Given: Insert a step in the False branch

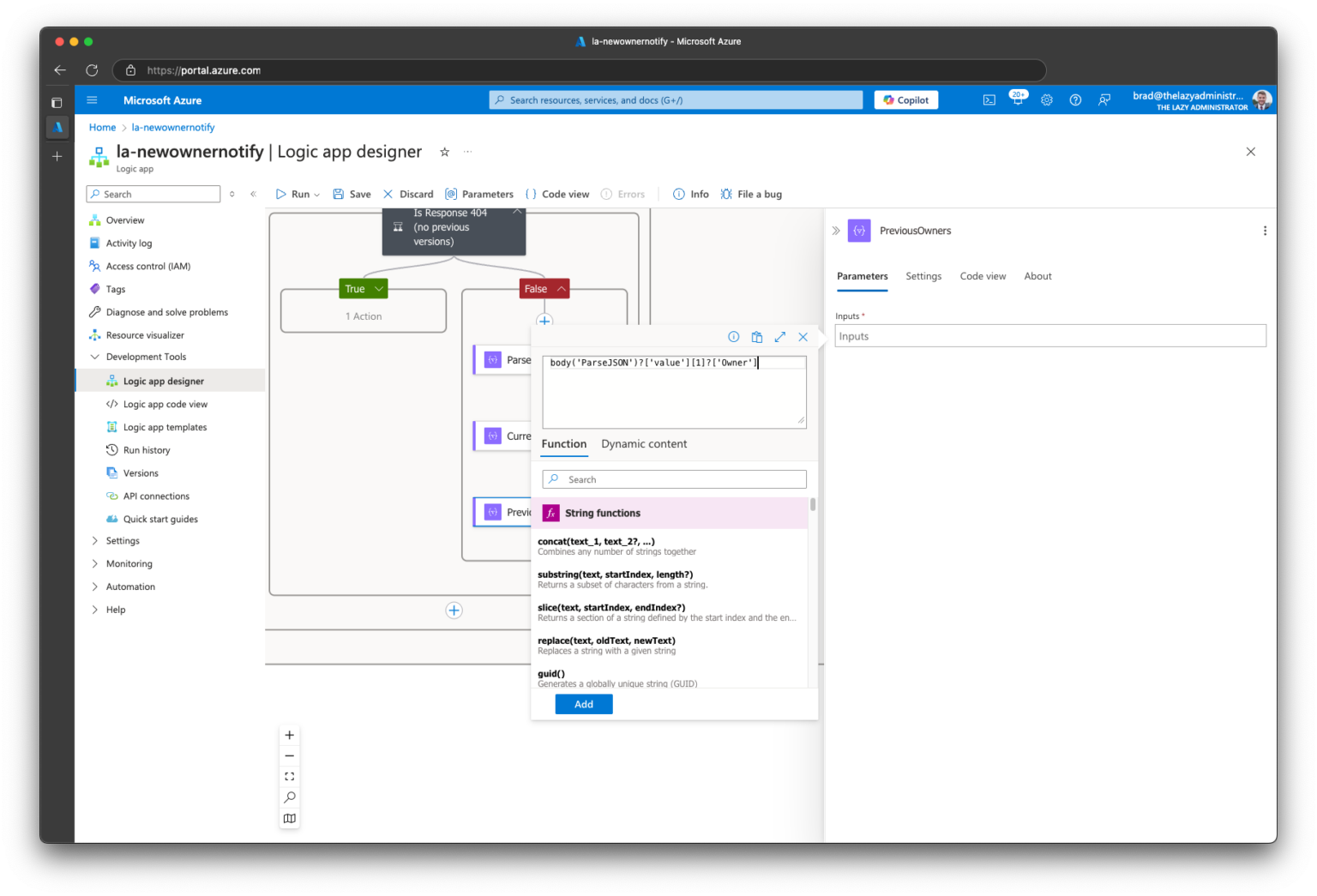Looking at the screenshot, I should coord(544,321).
